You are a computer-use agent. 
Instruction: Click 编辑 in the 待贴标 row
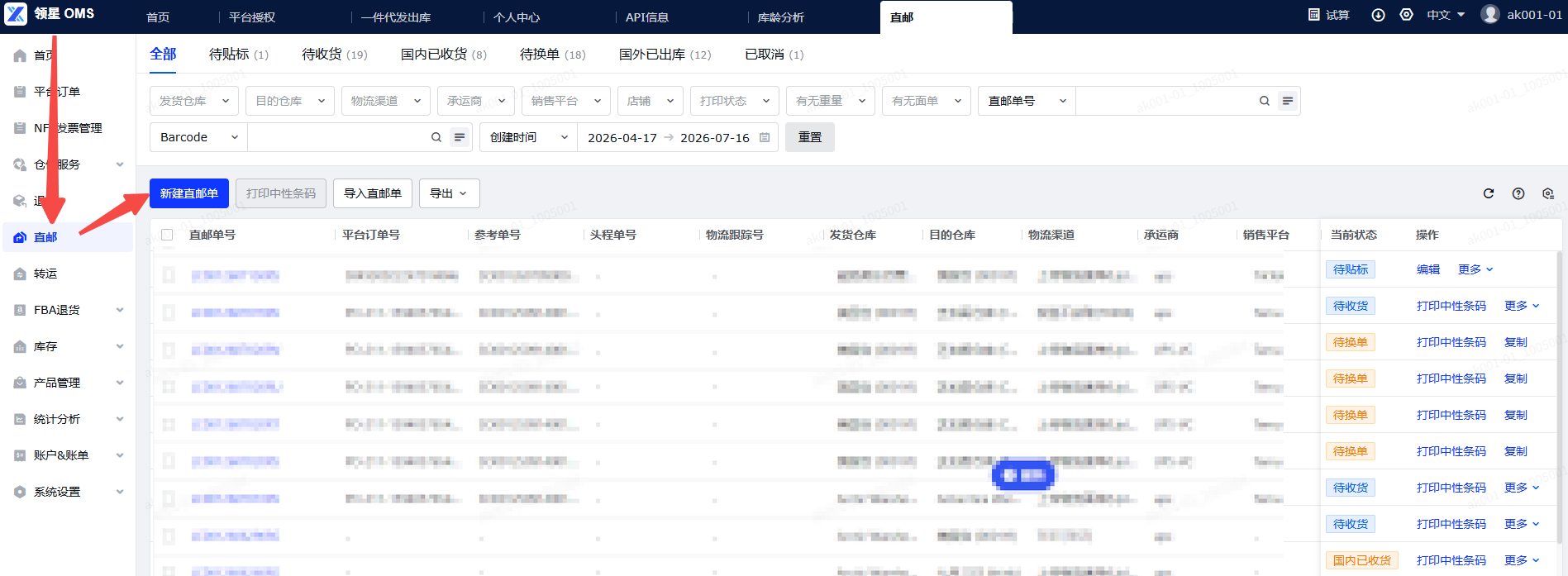1428,269
